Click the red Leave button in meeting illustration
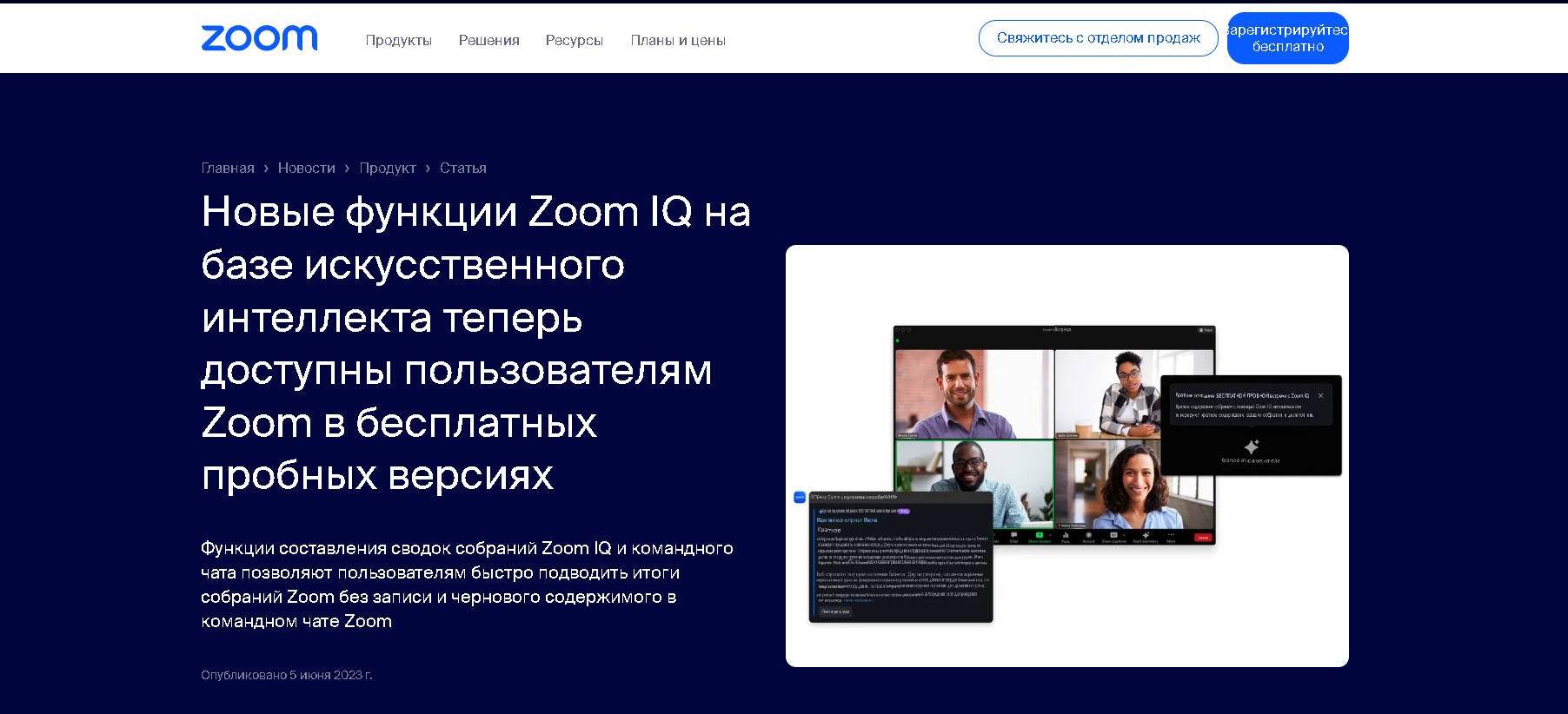 (x=1203, y=538)
